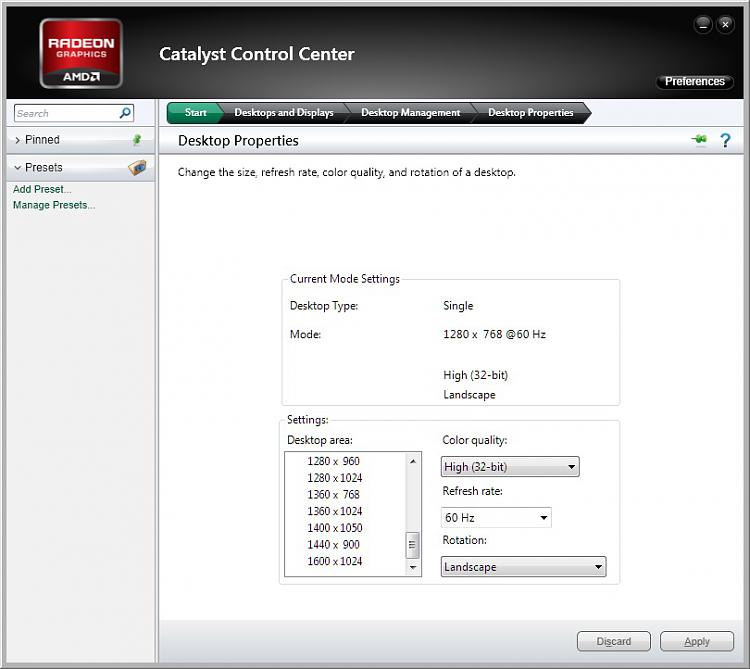750x669 pixels.
Task: Click the search magnifier icon
Action: [x=125, y=113]
